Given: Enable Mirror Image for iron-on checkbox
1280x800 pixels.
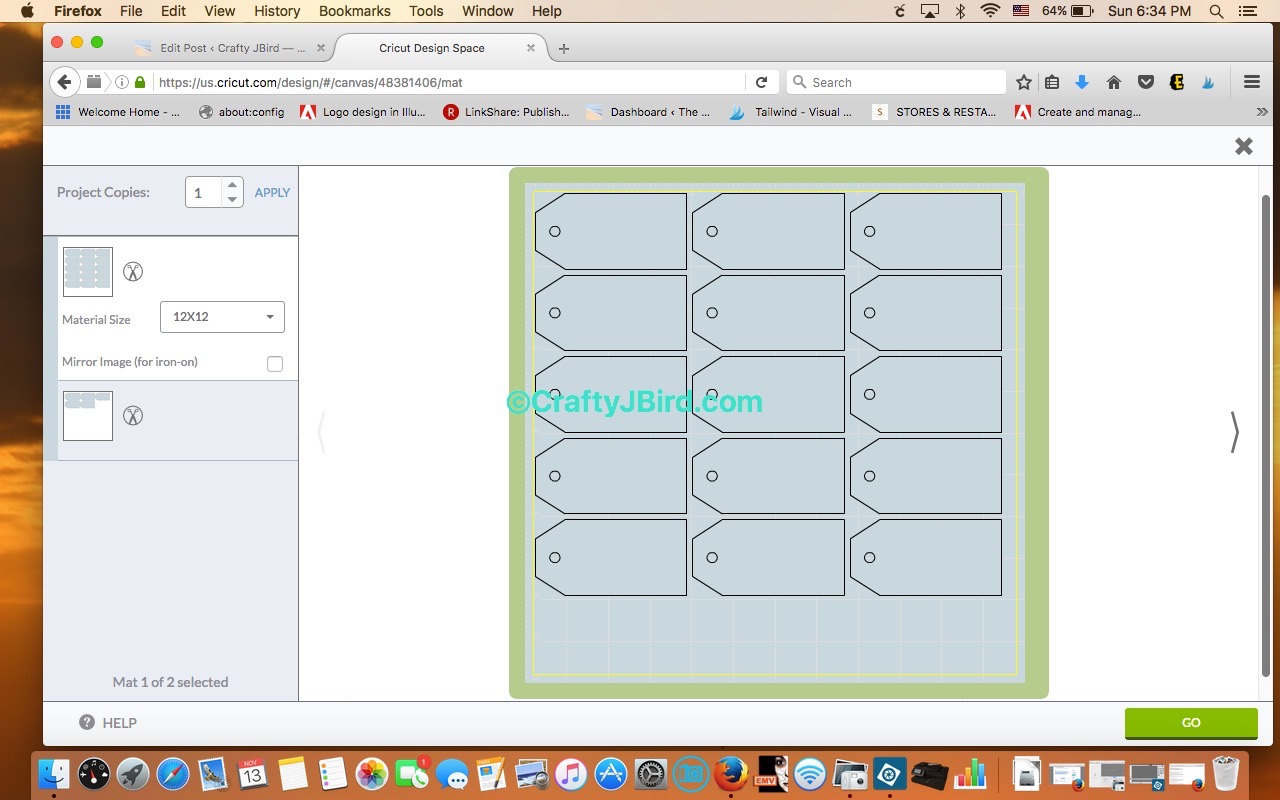Looking at the screenshot, I should (x=275, y=364).
